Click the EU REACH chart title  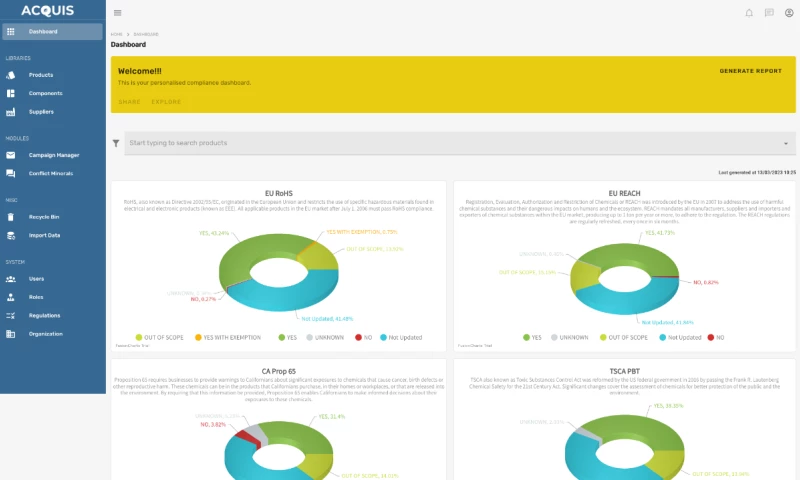coord(624,193)
